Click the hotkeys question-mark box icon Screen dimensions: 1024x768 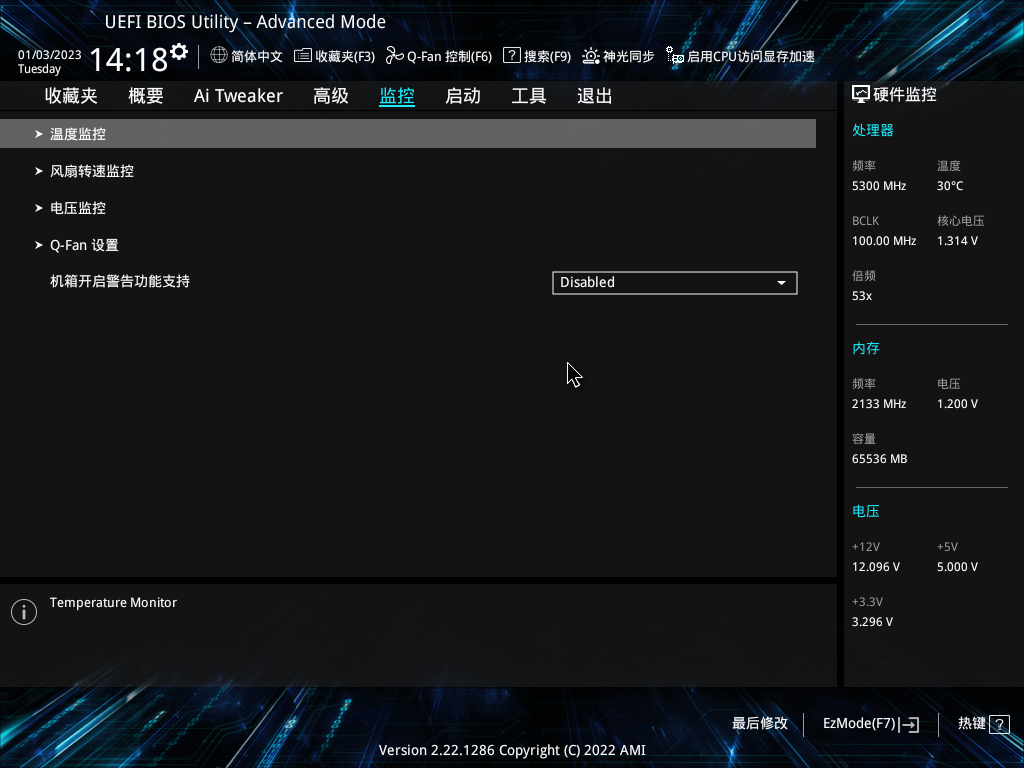(x=999, y=724)
